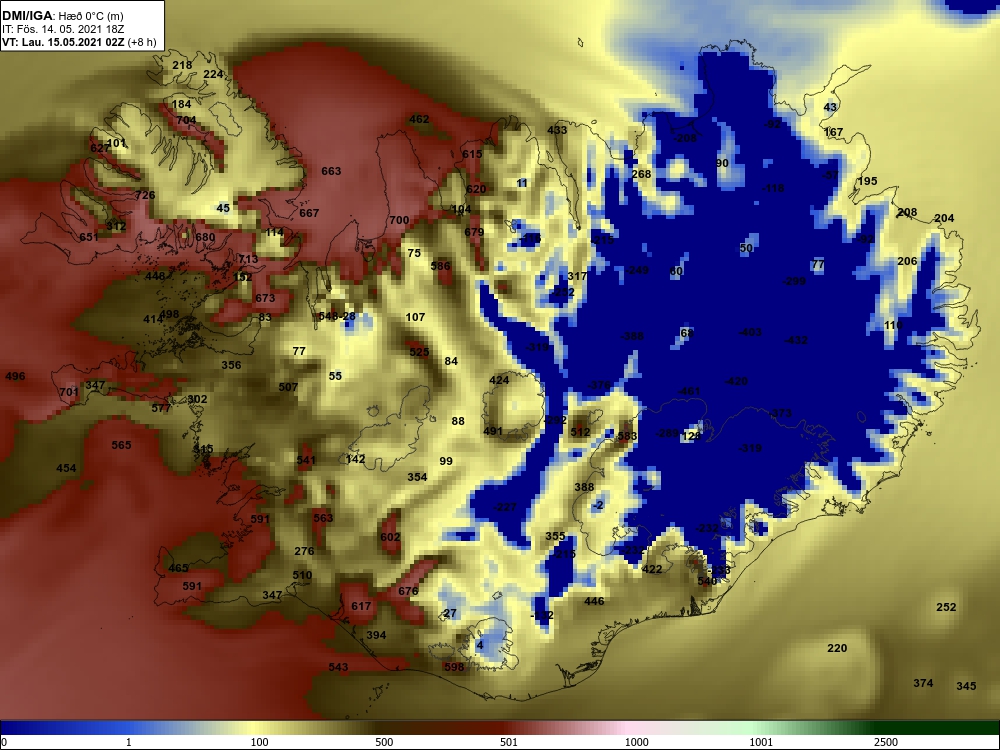Select the '627' value
The width and height of the screenshot is (1000, 750).
coord(99,148)
